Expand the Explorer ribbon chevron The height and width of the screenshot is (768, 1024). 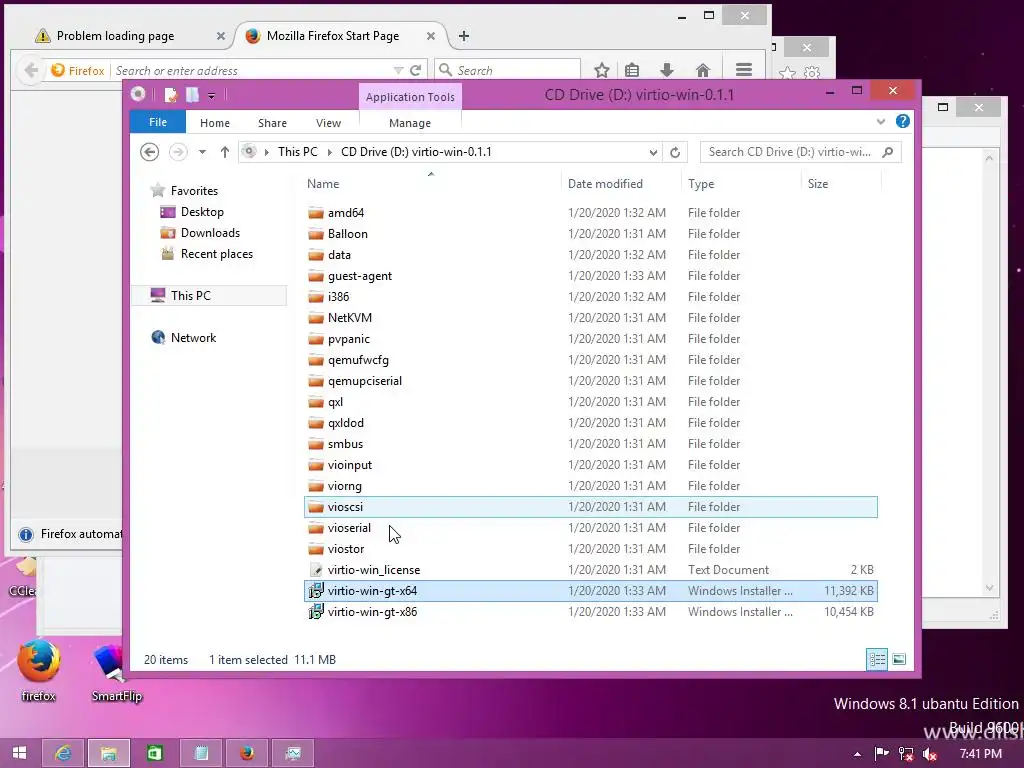pos(881,121)
